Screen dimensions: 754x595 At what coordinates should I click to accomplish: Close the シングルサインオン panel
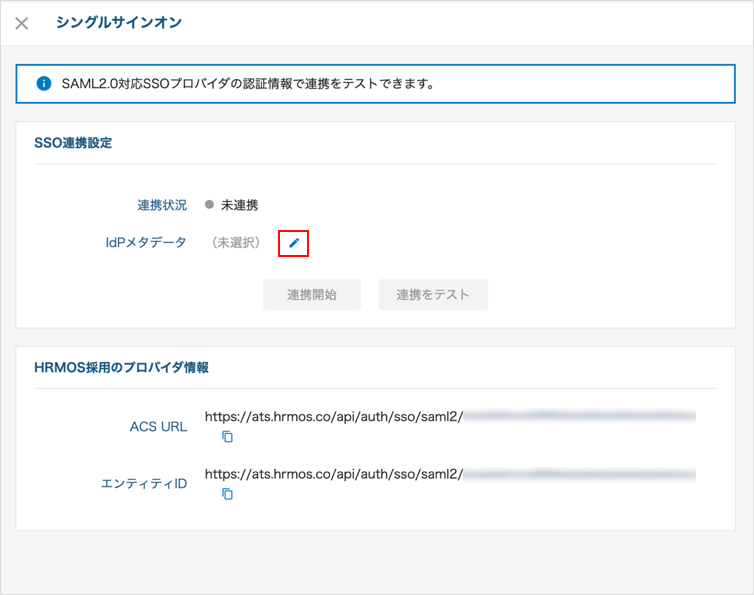[22, 23]
